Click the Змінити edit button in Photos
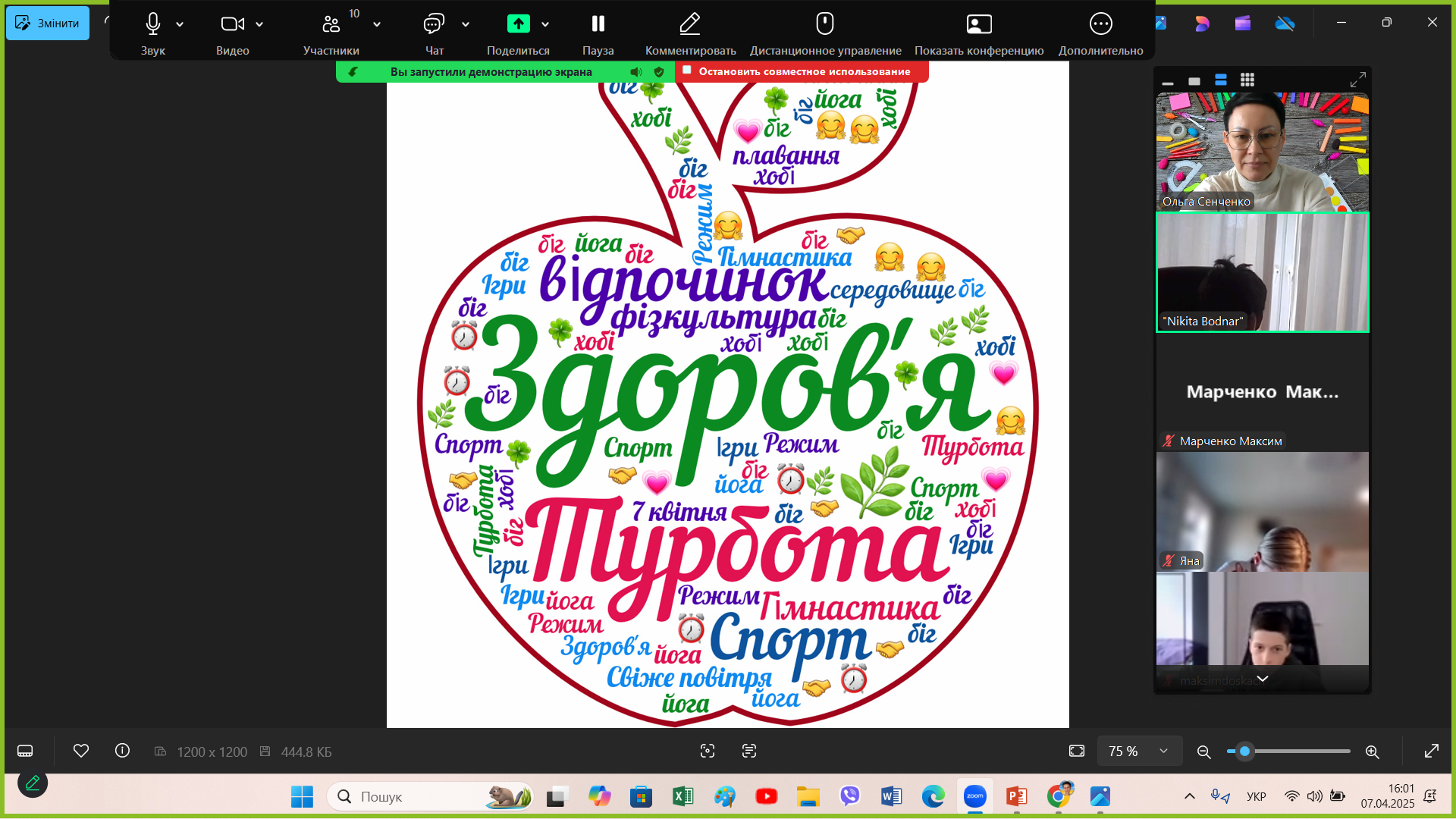The height and width of the screenshot is (819, 1456). coord(48,23)
